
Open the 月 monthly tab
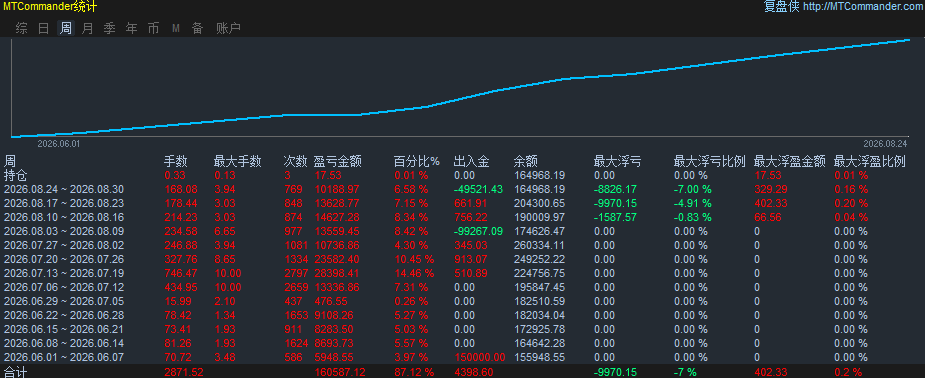pos(87,28)
